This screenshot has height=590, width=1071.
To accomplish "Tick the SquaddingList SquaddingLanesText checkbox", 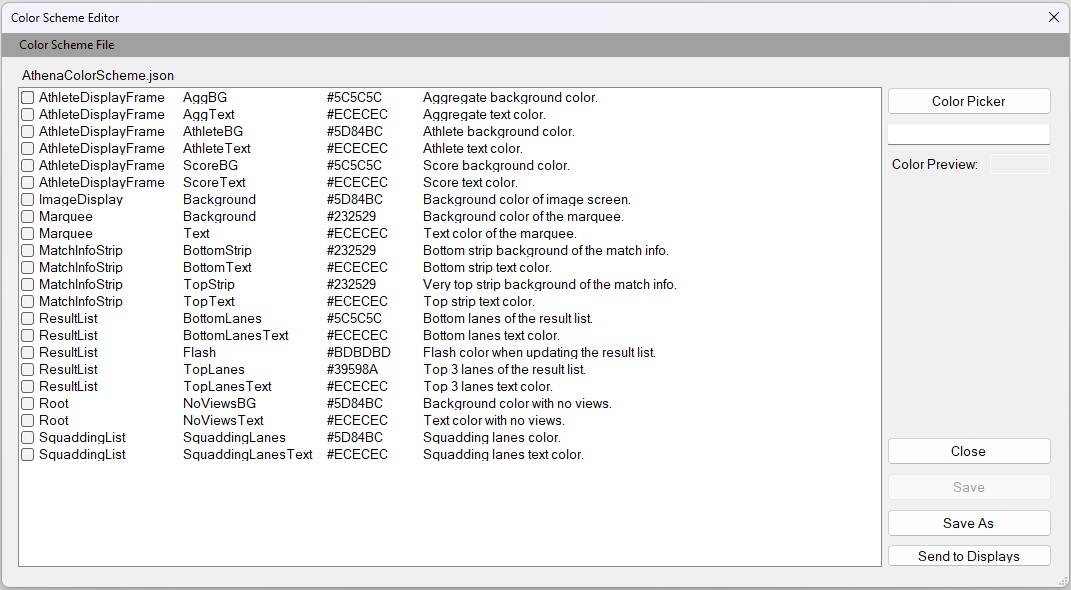I will (x=28, y=455).
